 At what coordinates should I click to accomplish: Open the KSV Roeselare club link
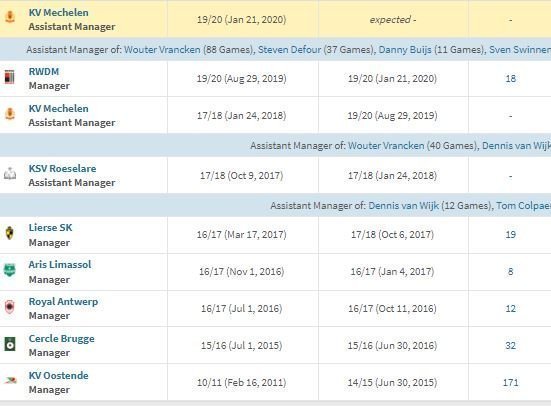[x=62, y=169]
